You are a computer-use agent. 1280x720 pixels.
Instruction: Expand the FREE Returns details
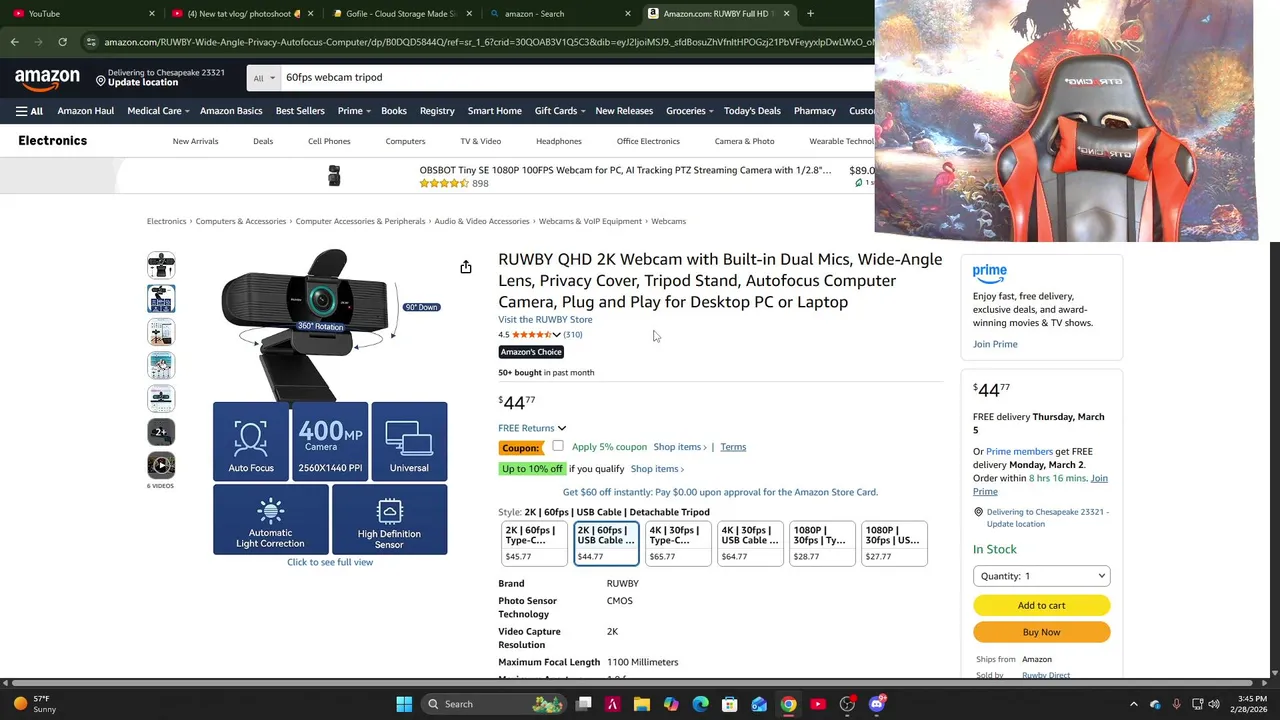pyautogui.click(x=532, y=428)
